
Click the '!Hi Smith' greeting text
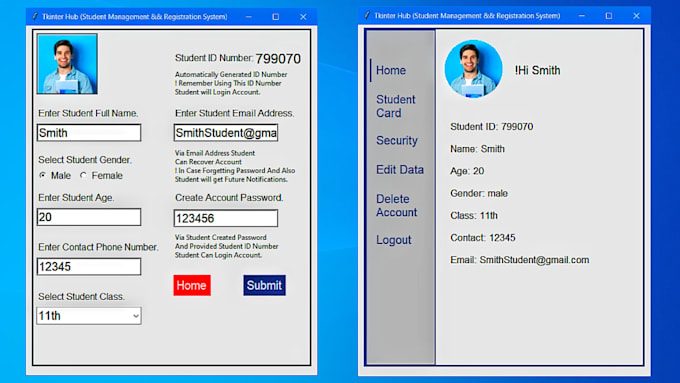click(x=537, y=70)
